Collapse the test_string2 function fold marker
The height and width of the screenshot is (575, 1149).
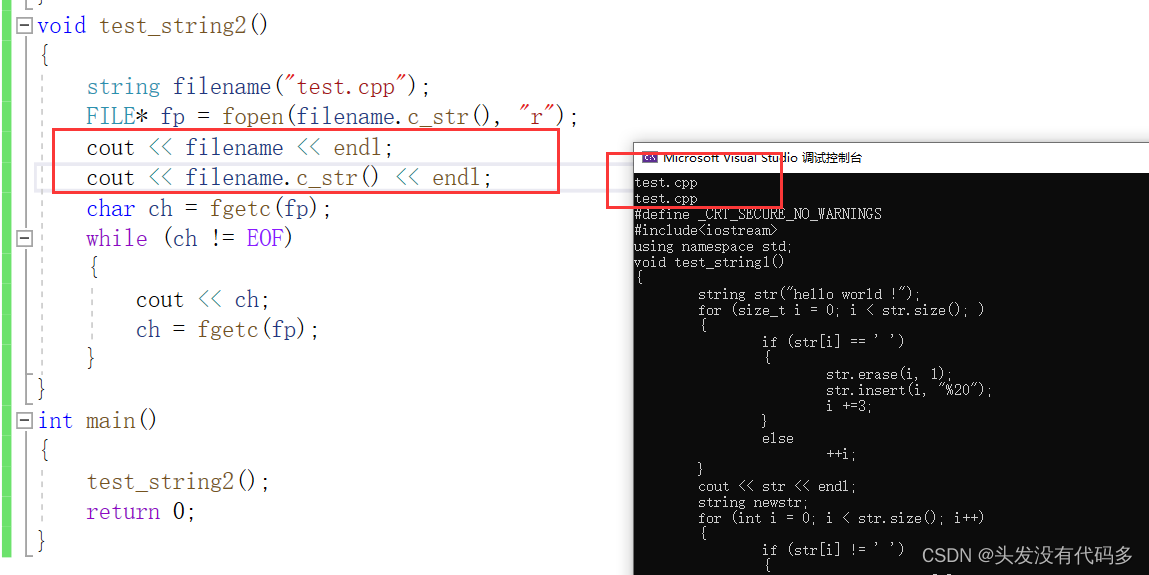point(25,26)
